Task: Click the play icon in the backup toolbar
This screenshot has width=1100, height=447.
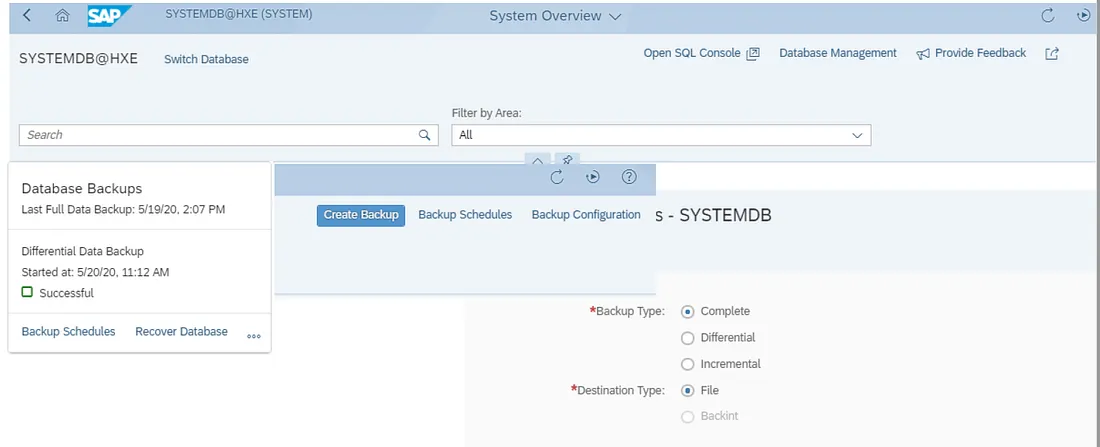Action: point(593,177)
